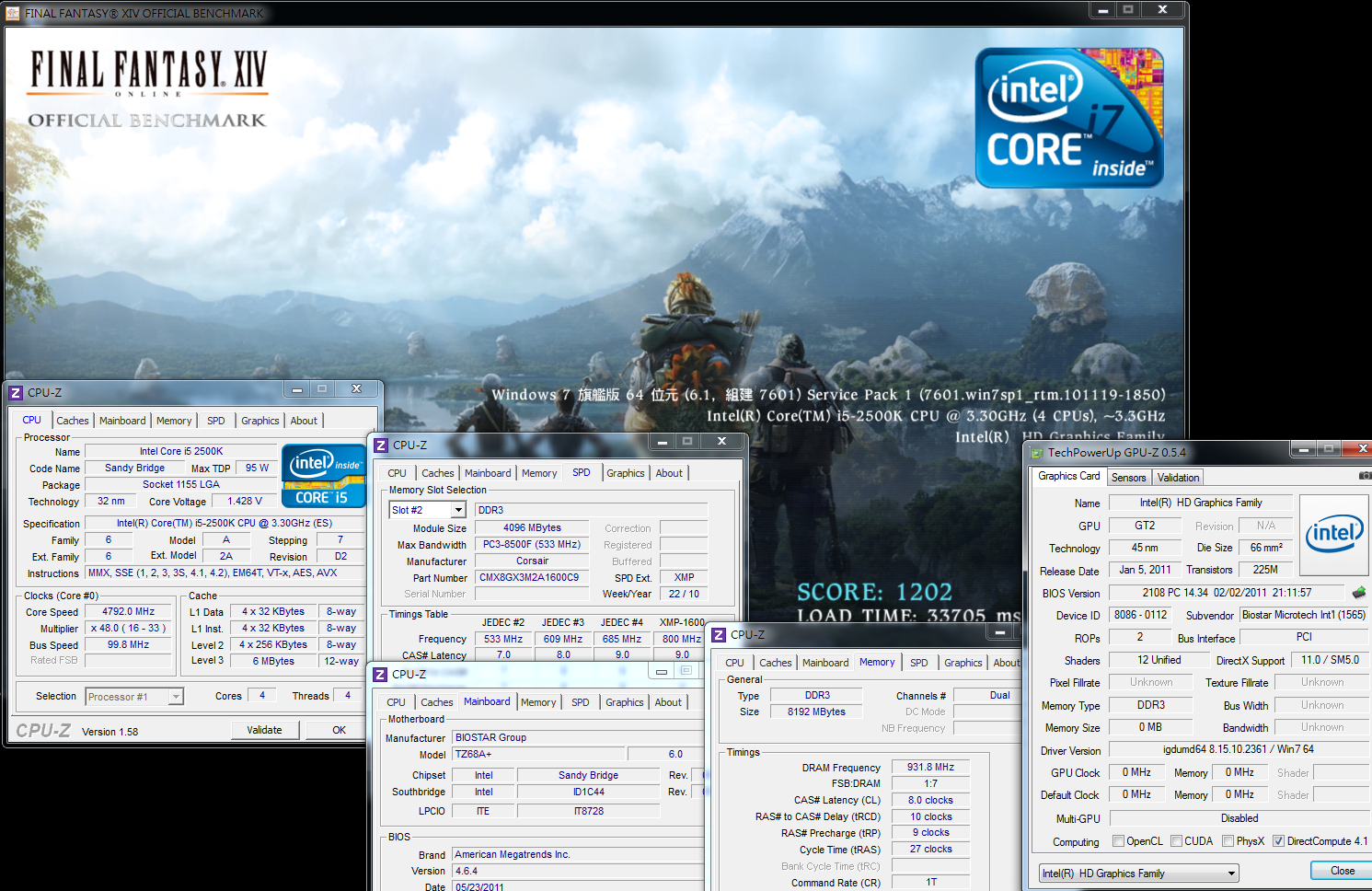The image size is (1372, 891).
Task: Open Mainboard tab in the CPU-Z Memory window
Action: [x=825, y=663]
